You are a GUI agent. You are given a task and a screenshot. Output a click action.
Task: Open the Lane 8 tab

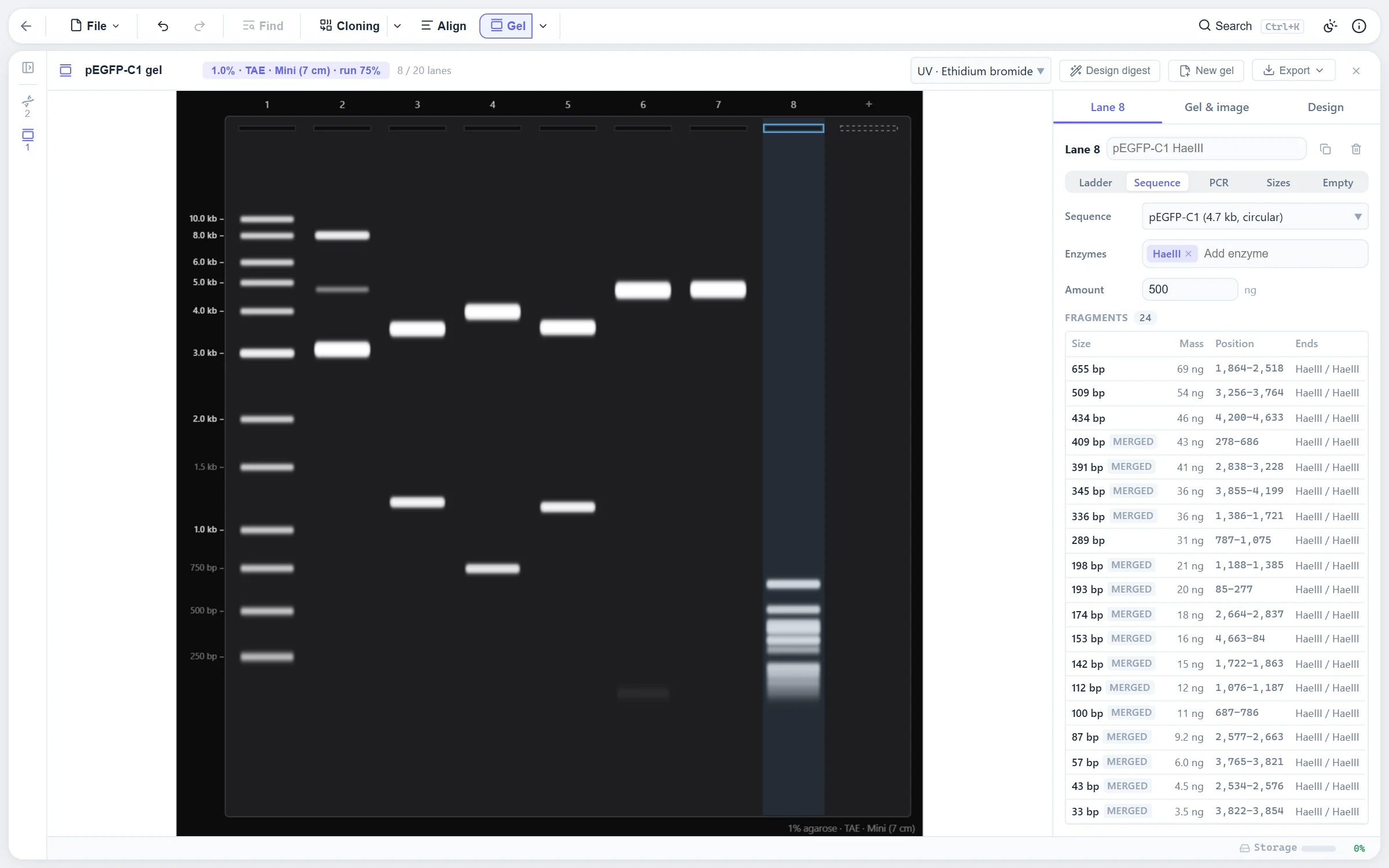(1107, 108)
